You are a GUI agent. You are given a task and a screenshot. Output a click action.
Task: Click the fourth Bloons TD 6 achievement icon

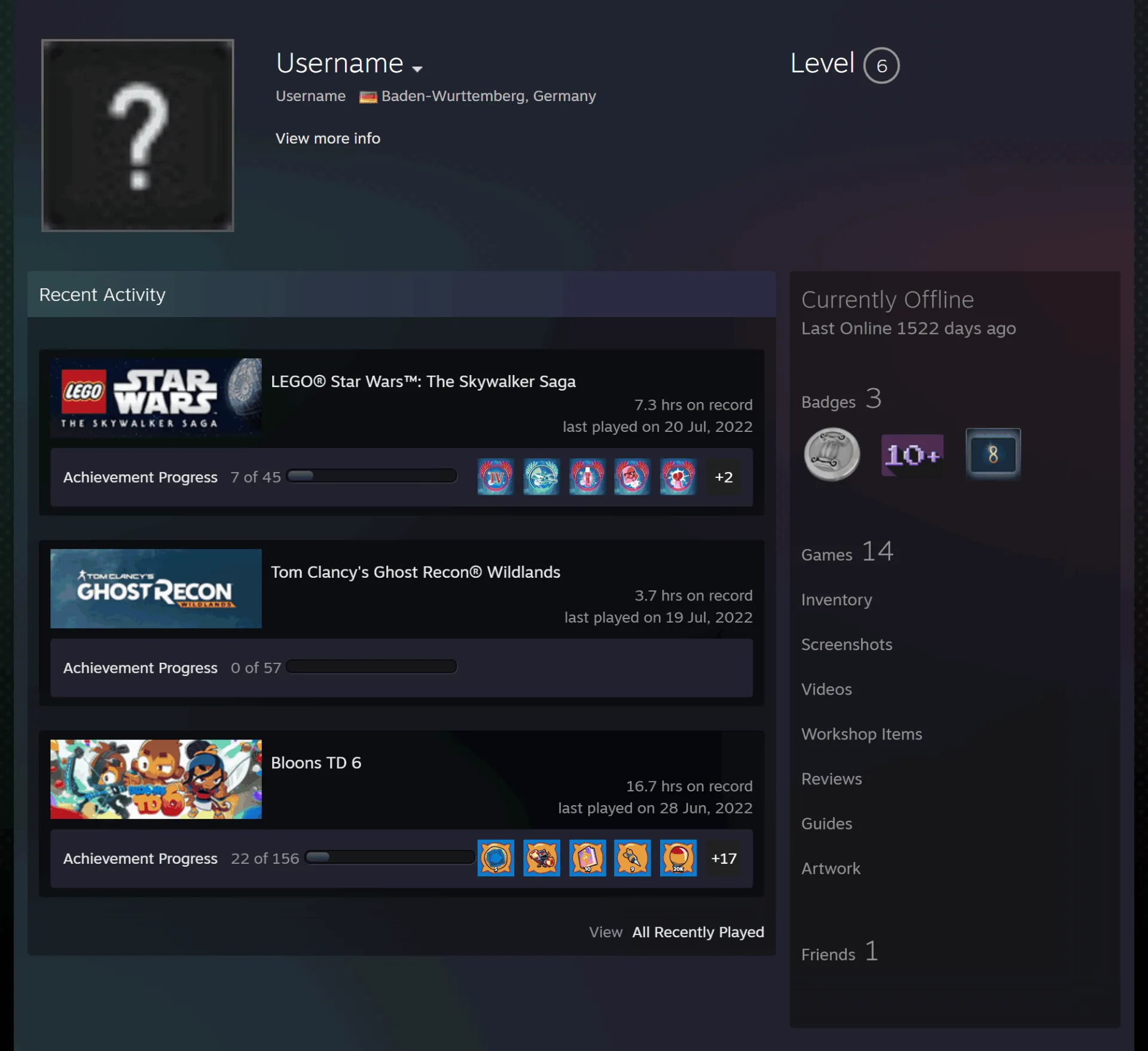coord(633,858)
